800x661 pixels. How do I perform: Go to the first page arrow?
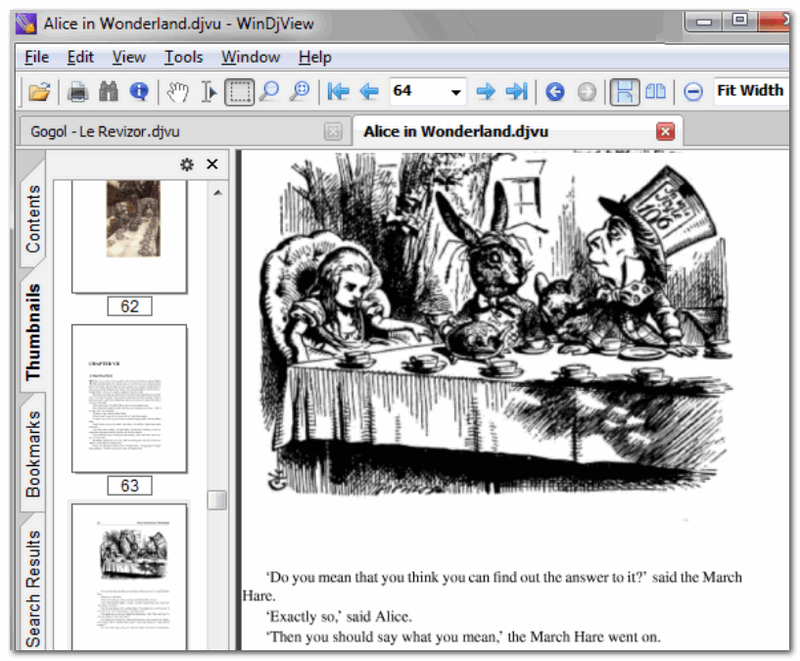point(338,92)
